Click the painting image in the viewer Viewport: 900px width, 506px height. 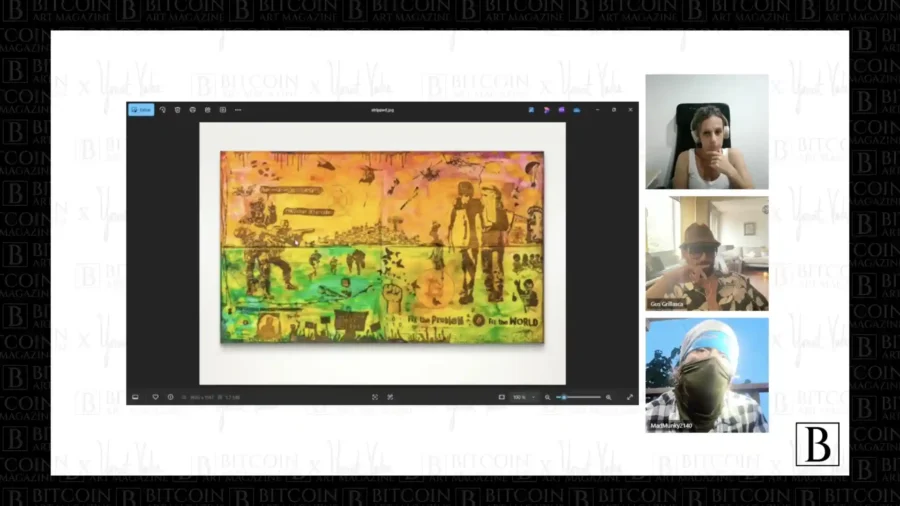[382, 247]
